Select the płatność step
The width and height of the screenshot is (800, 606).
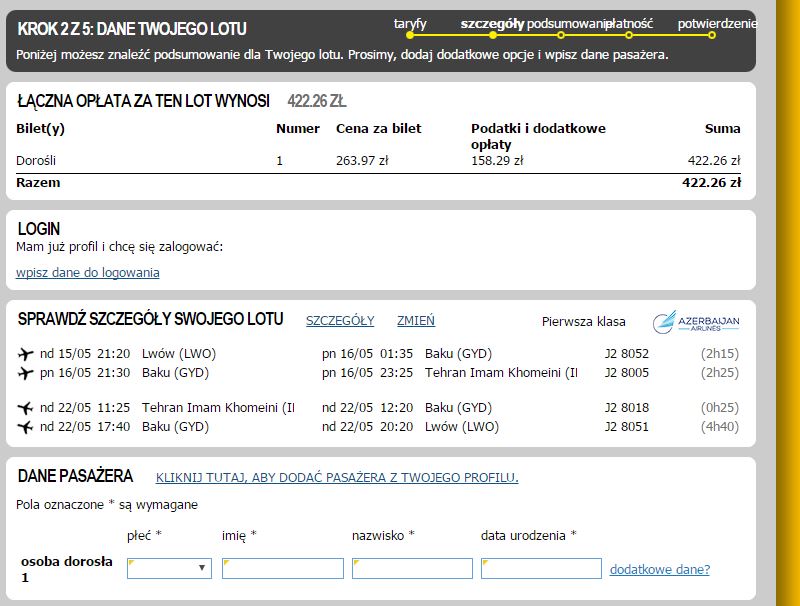(630, 23)
